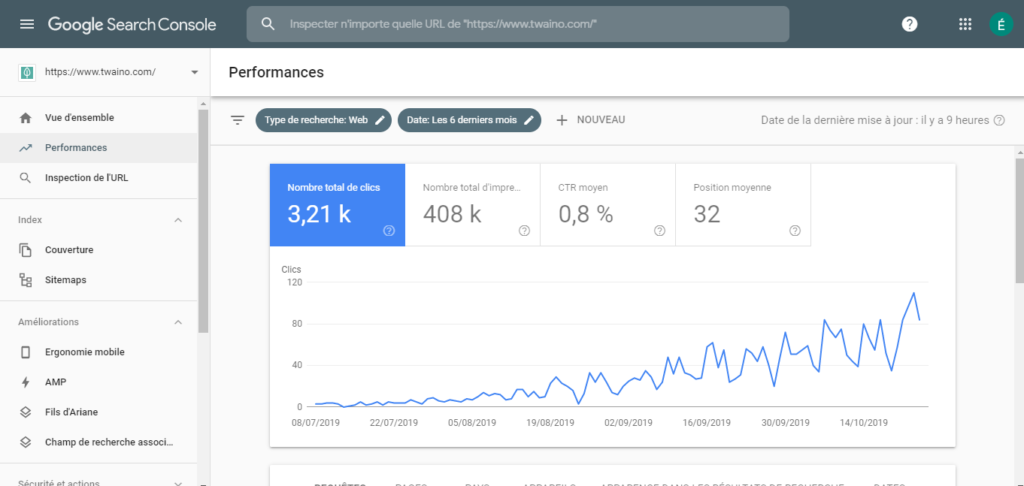Edit the date filter pencil icon
This screenshot has width=1024, height=486.
529,120
